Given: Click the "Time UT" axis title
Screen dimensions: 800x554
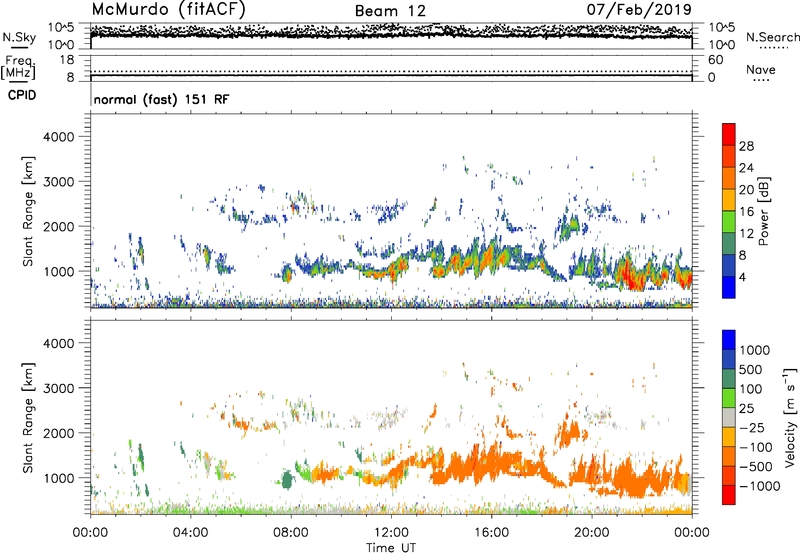Looking at the screenshot, I should coord(391,548).
